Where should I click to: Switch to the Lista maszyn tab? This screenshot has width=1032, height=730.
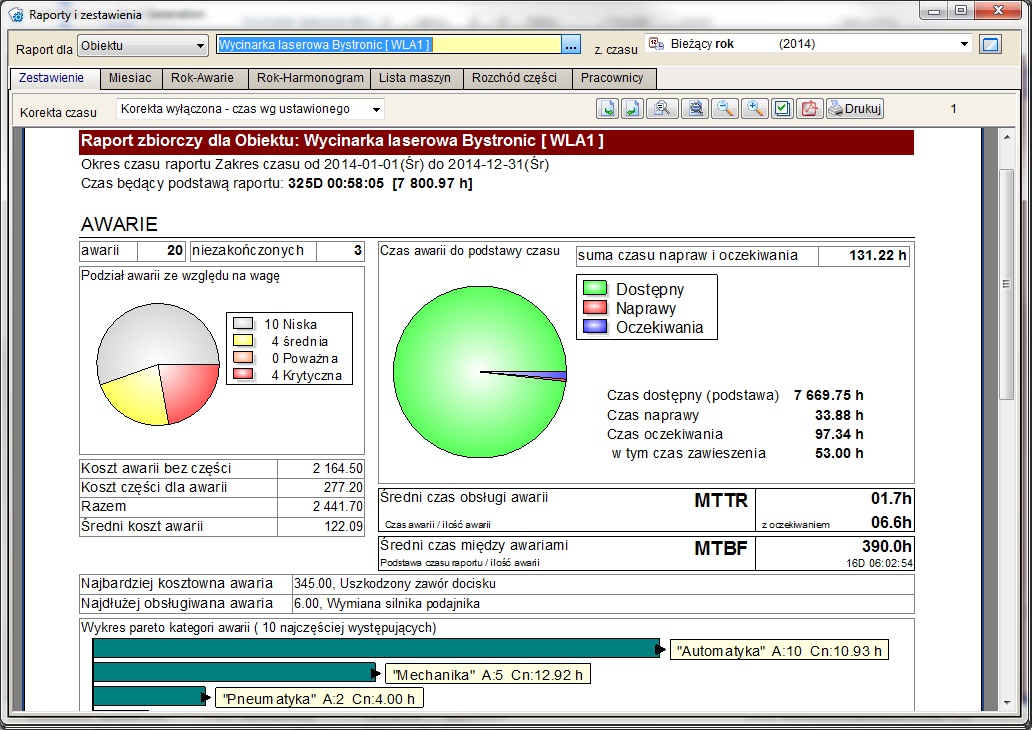(415, 78)
